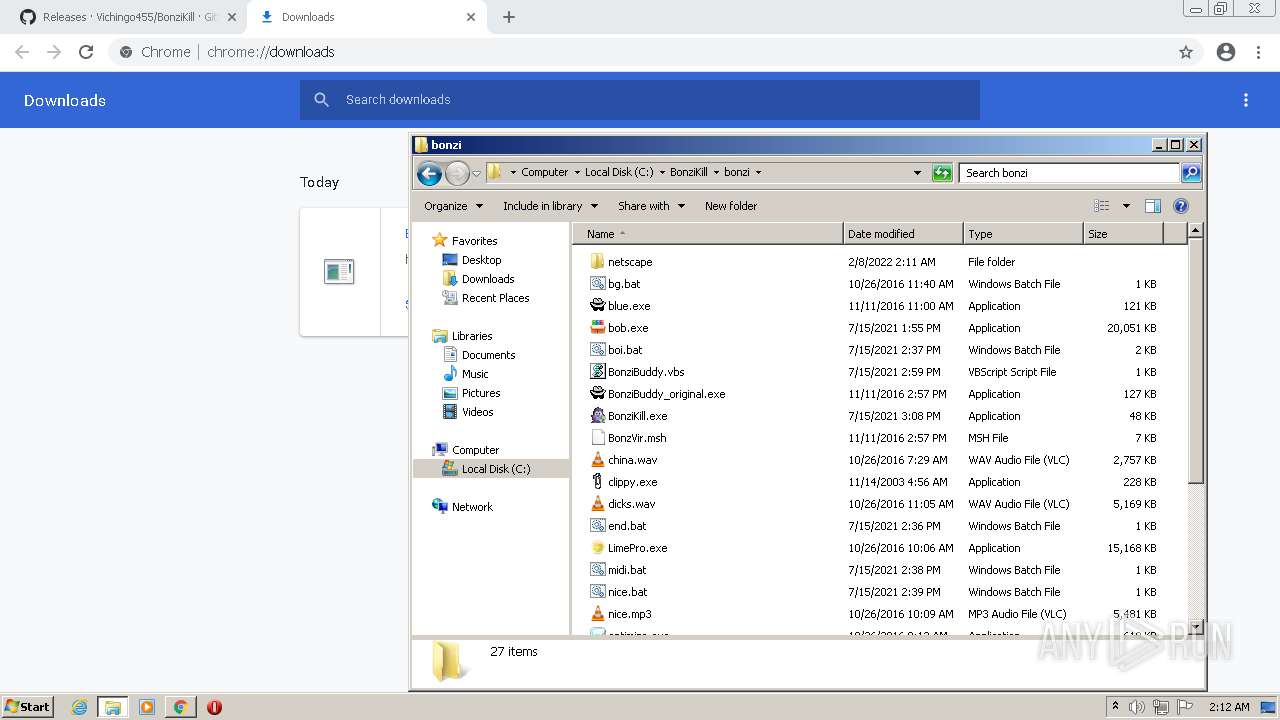This screenshot has width=1280, height=720.
Task: Select Documents library
Action: tap(488, 355)
